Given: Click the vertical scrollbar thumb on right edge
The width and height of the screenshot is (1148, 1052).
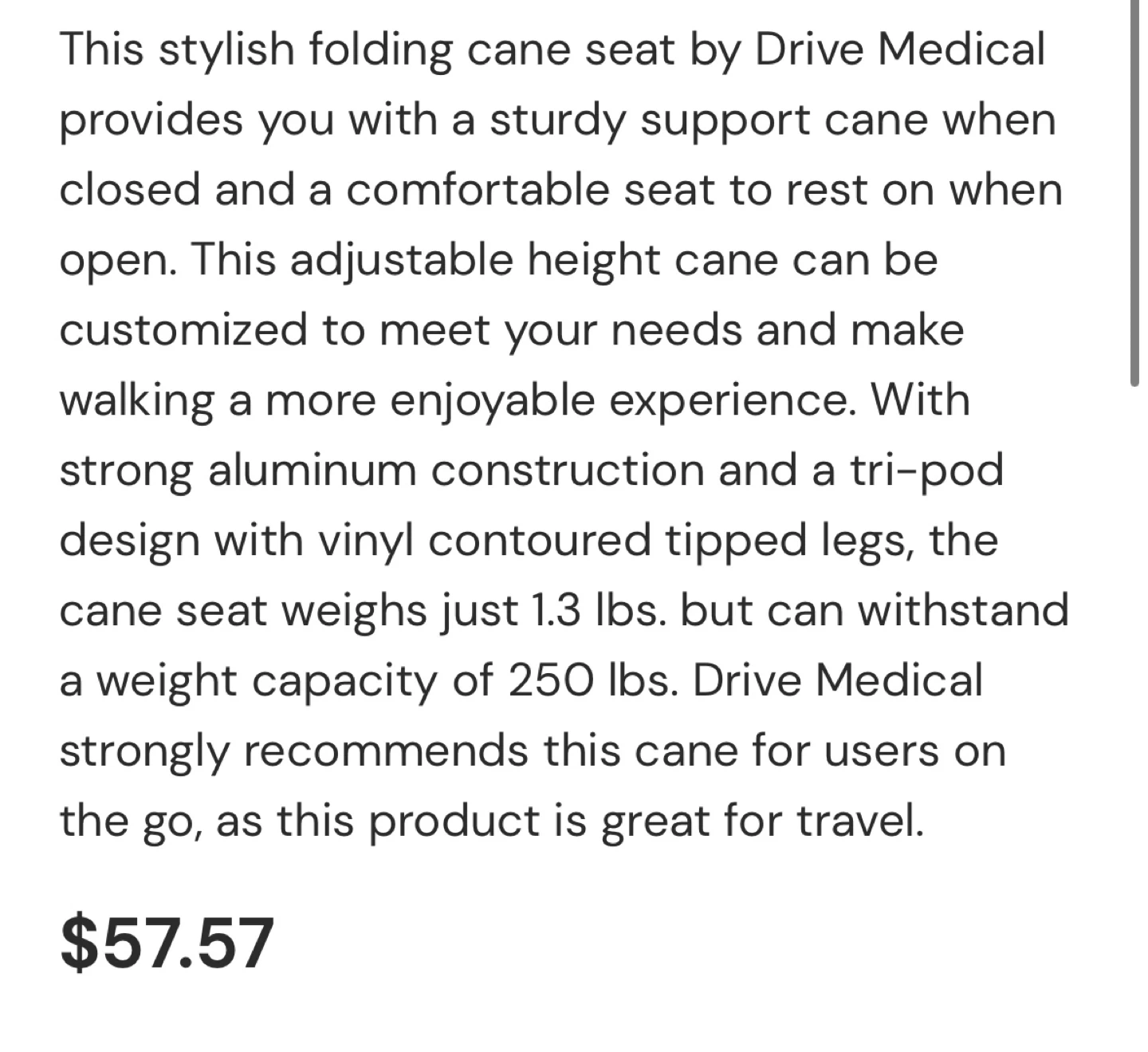Looking at the screenshot, I should point(1134,191).
